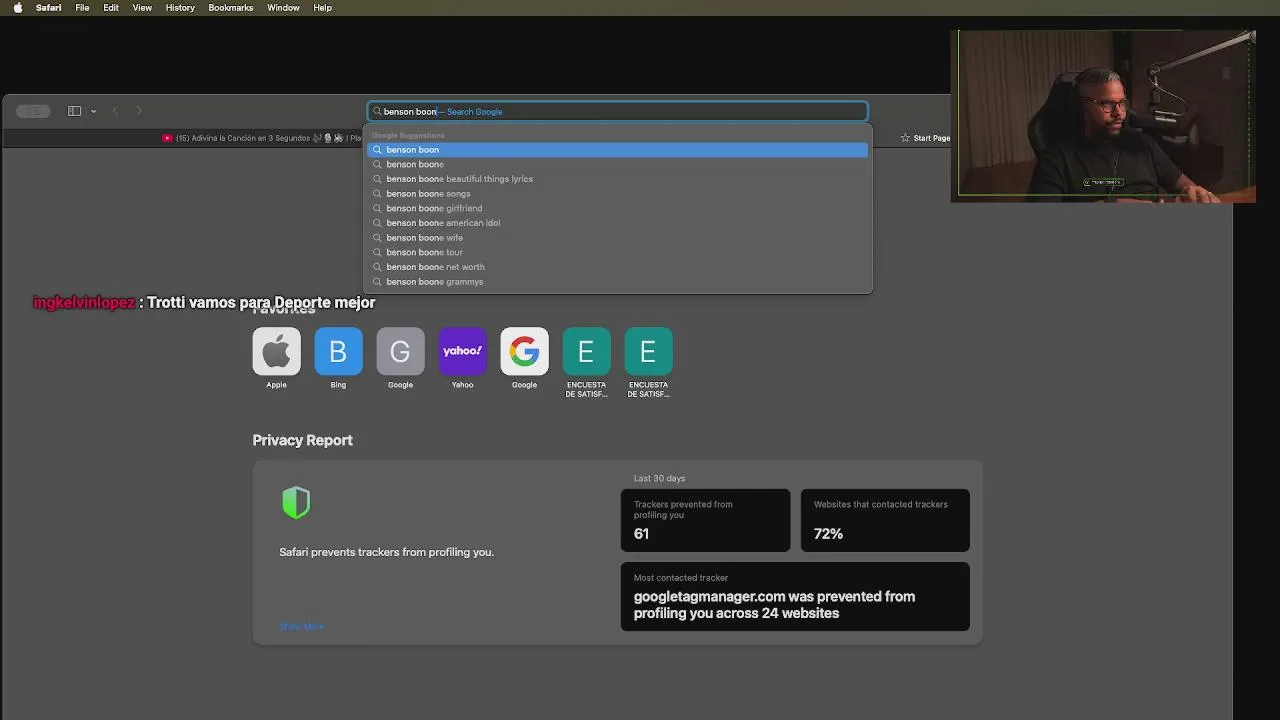Screen dimensions: 1280x720
Task: Open the Help menu
Action: (322, 8)
